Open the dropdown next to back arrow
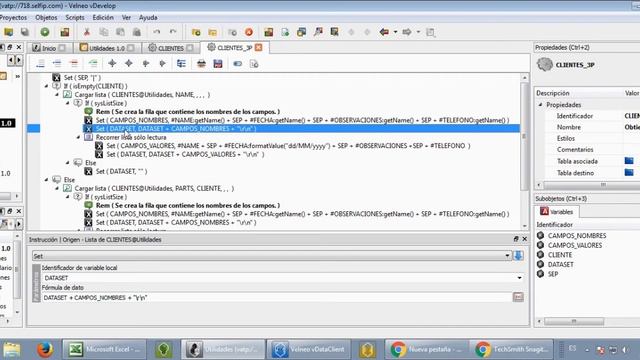640x360 pixels. coord(395,32)
